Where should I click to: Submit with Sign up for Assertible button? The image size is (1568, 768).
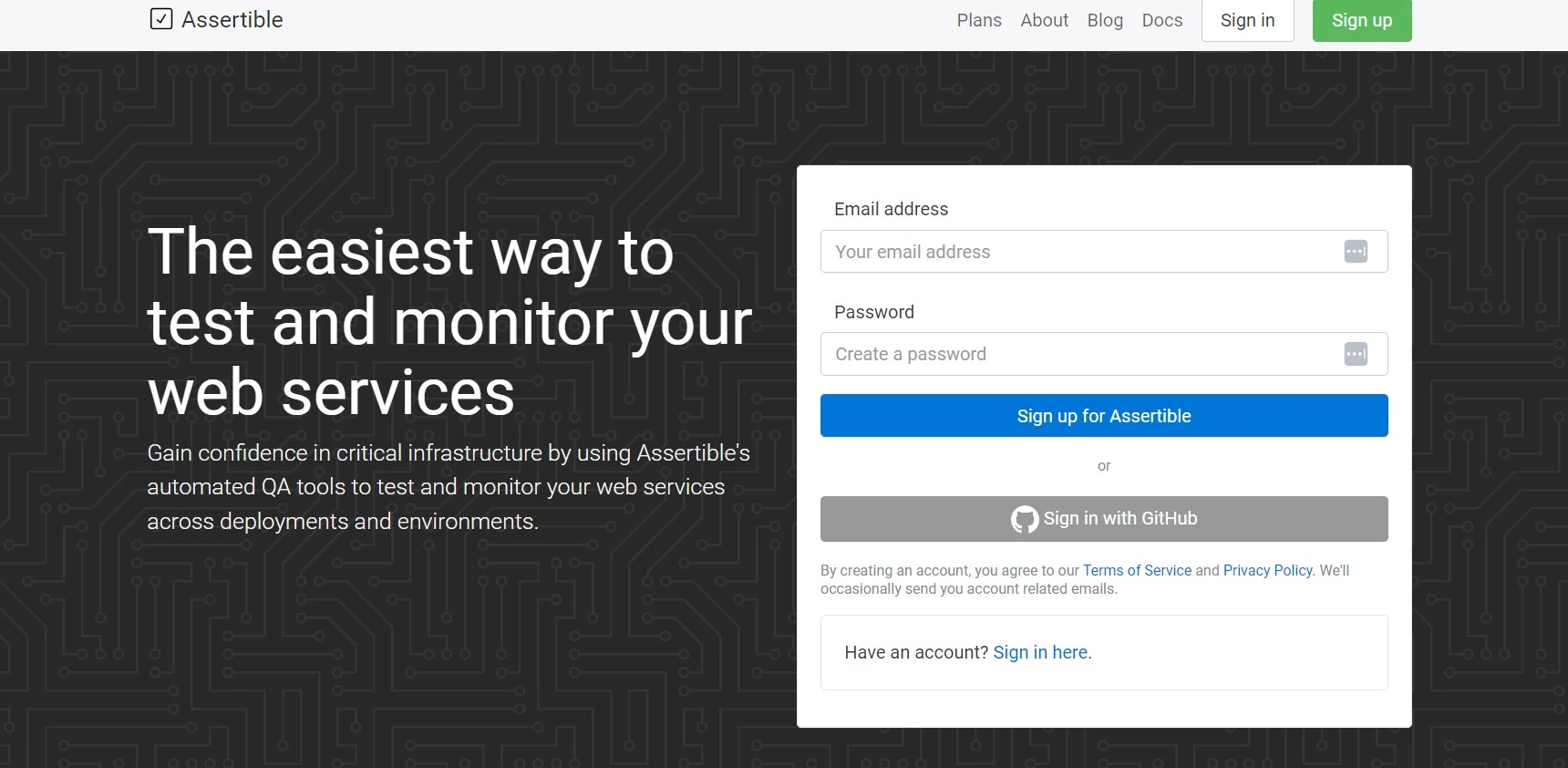(x=1103, y=416)
